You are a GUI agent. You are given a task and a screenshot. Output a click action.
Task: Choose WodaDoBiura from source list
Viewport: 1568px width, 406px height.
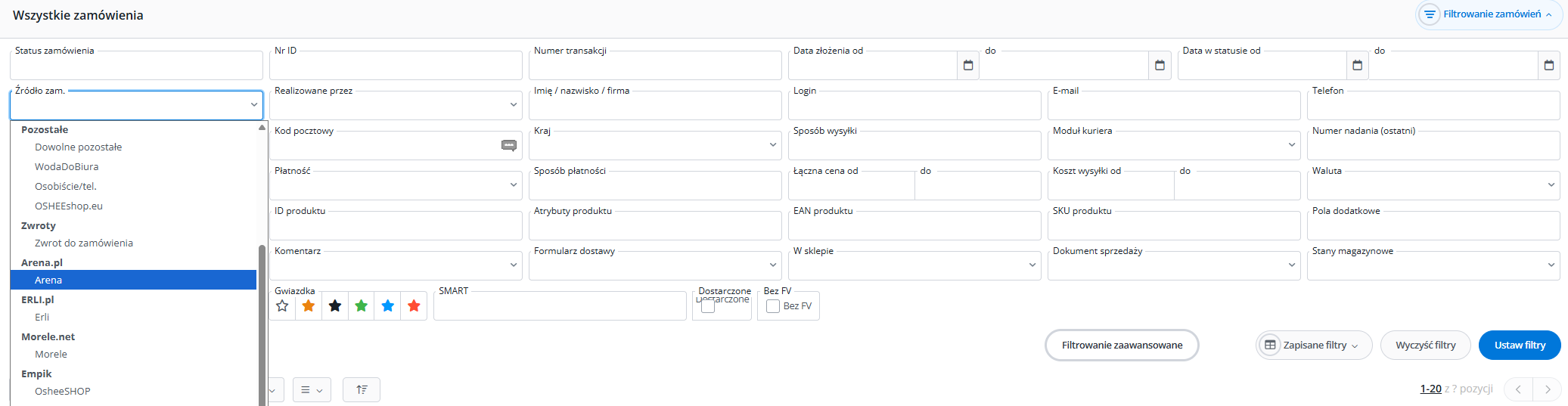pos(67,166)
